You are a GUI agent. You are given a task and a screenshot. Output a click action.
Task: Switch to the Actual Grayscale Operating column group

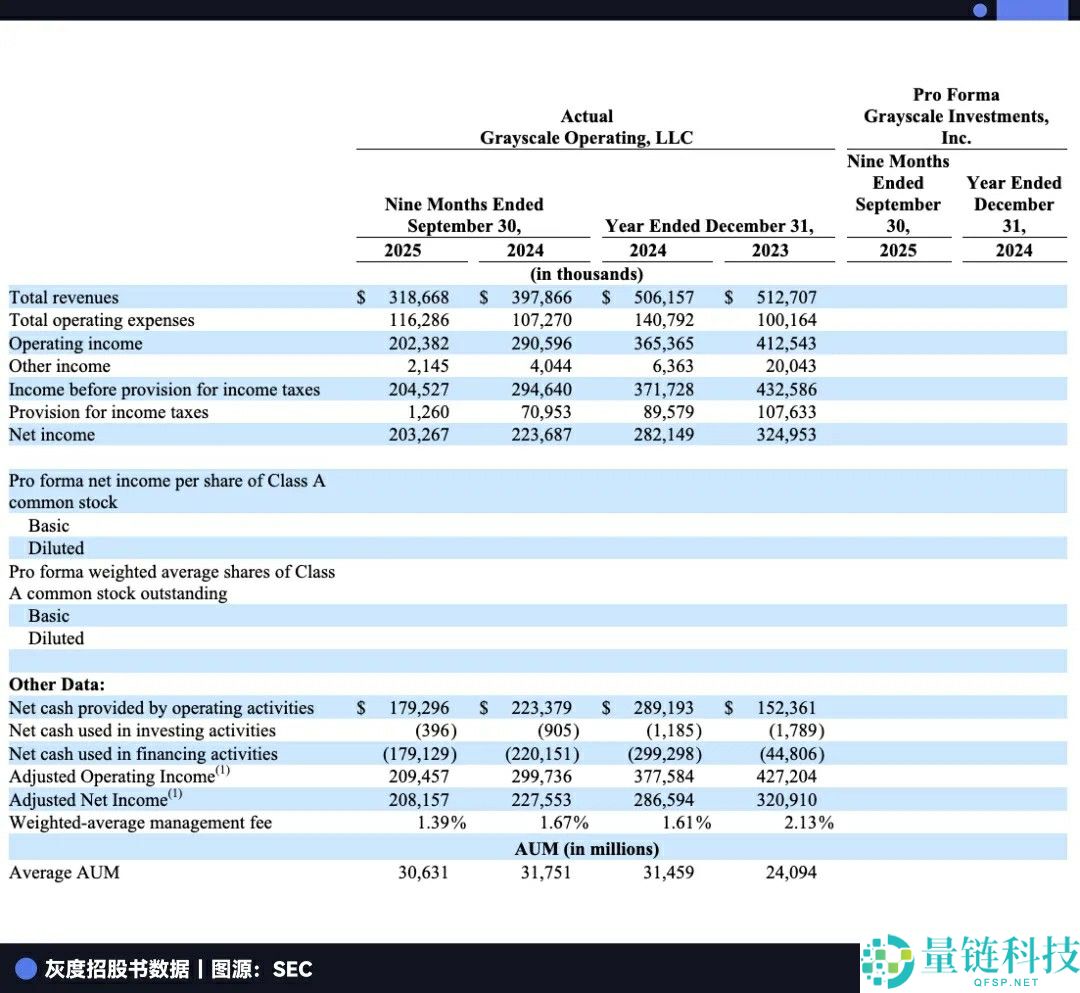coord(587,127)
